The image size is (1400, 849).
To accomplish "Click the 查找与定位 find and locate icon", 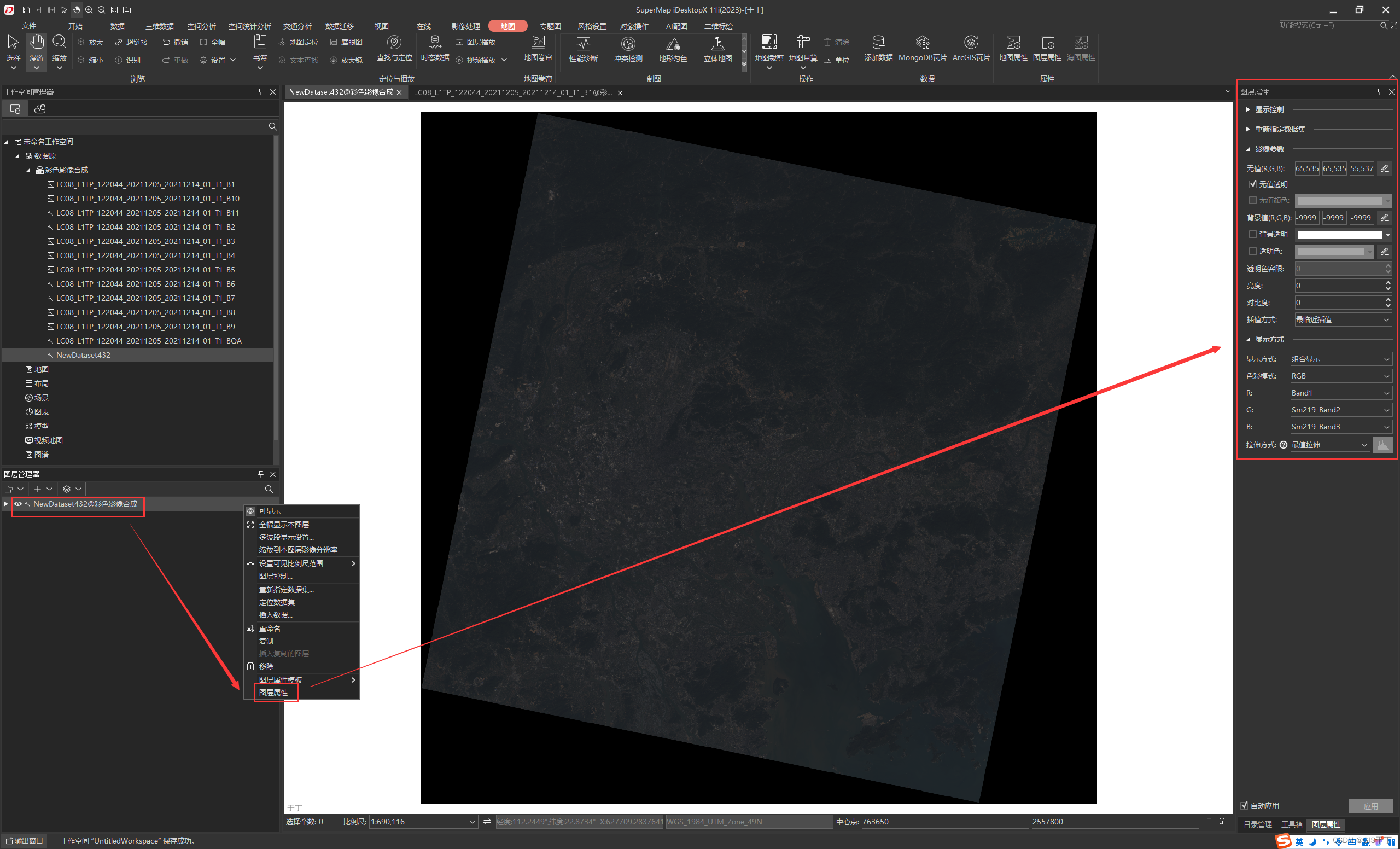I will [394, 43].
